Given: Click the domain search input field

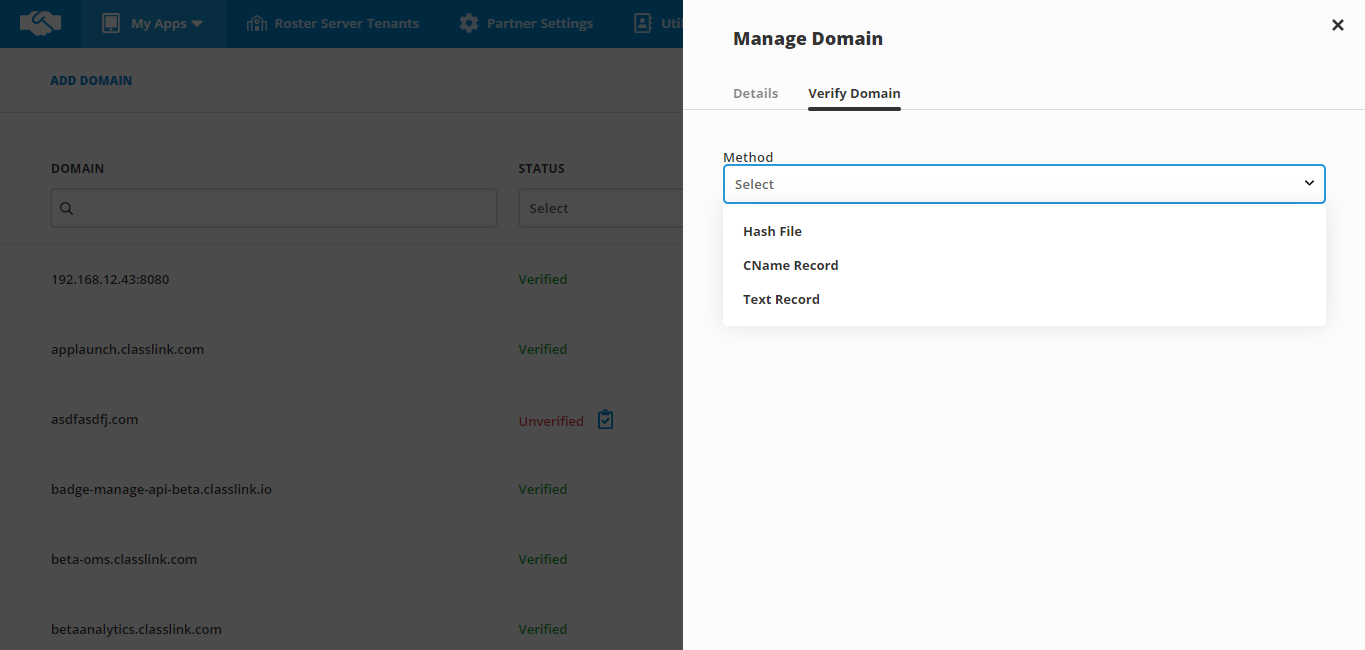Looking at the screenshot, I should click(x=274, y=208).
